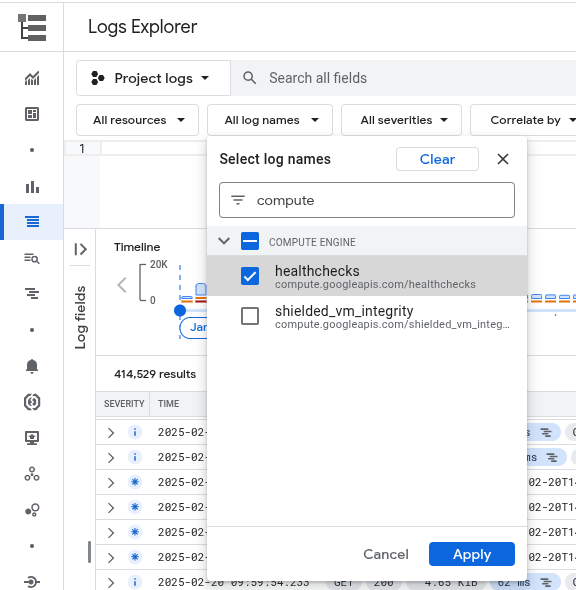Open Log Analytics search-list icon in sidebar
576x590 pixels.
click(x=32, y=259)
